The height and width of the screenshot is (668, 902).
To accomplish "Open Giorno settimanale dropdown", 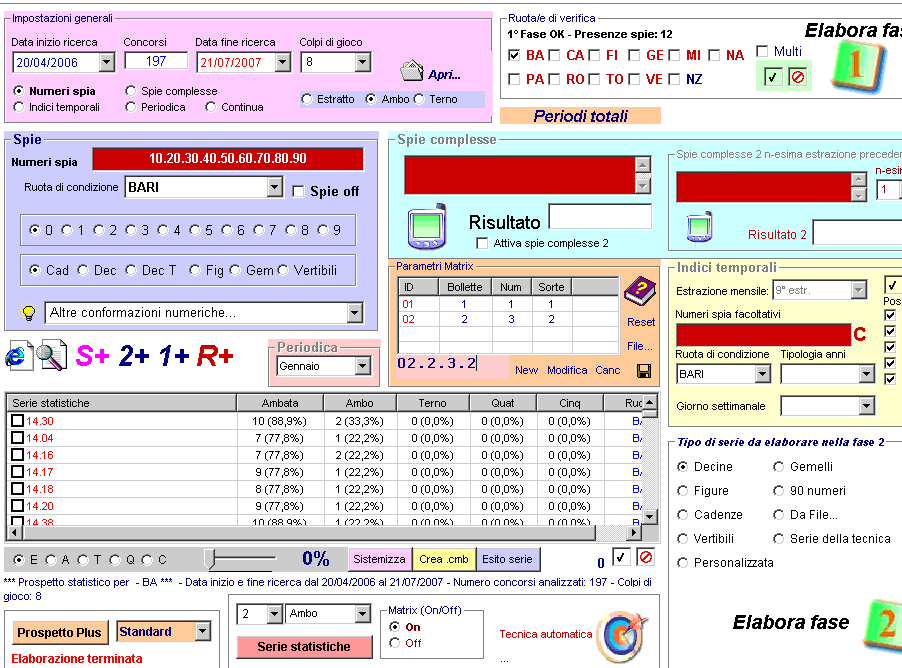I will click(x=866, y=406).
